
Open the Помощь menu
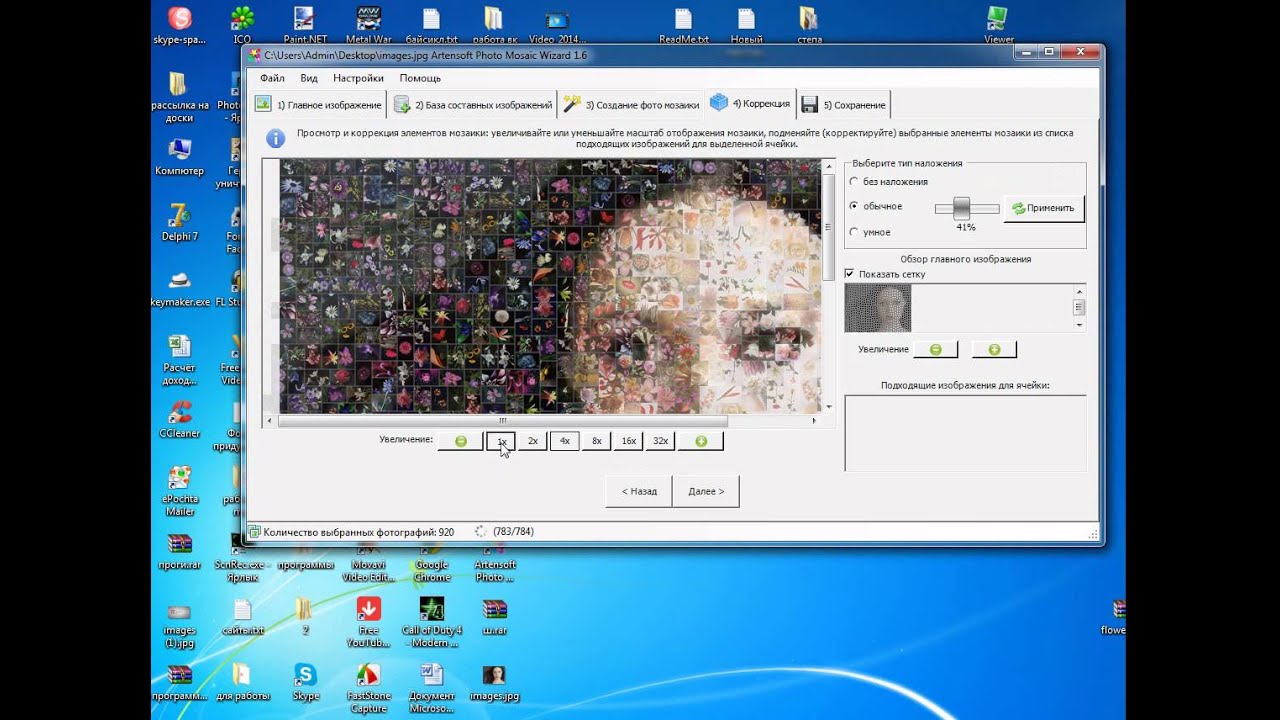tap(420, 78)
